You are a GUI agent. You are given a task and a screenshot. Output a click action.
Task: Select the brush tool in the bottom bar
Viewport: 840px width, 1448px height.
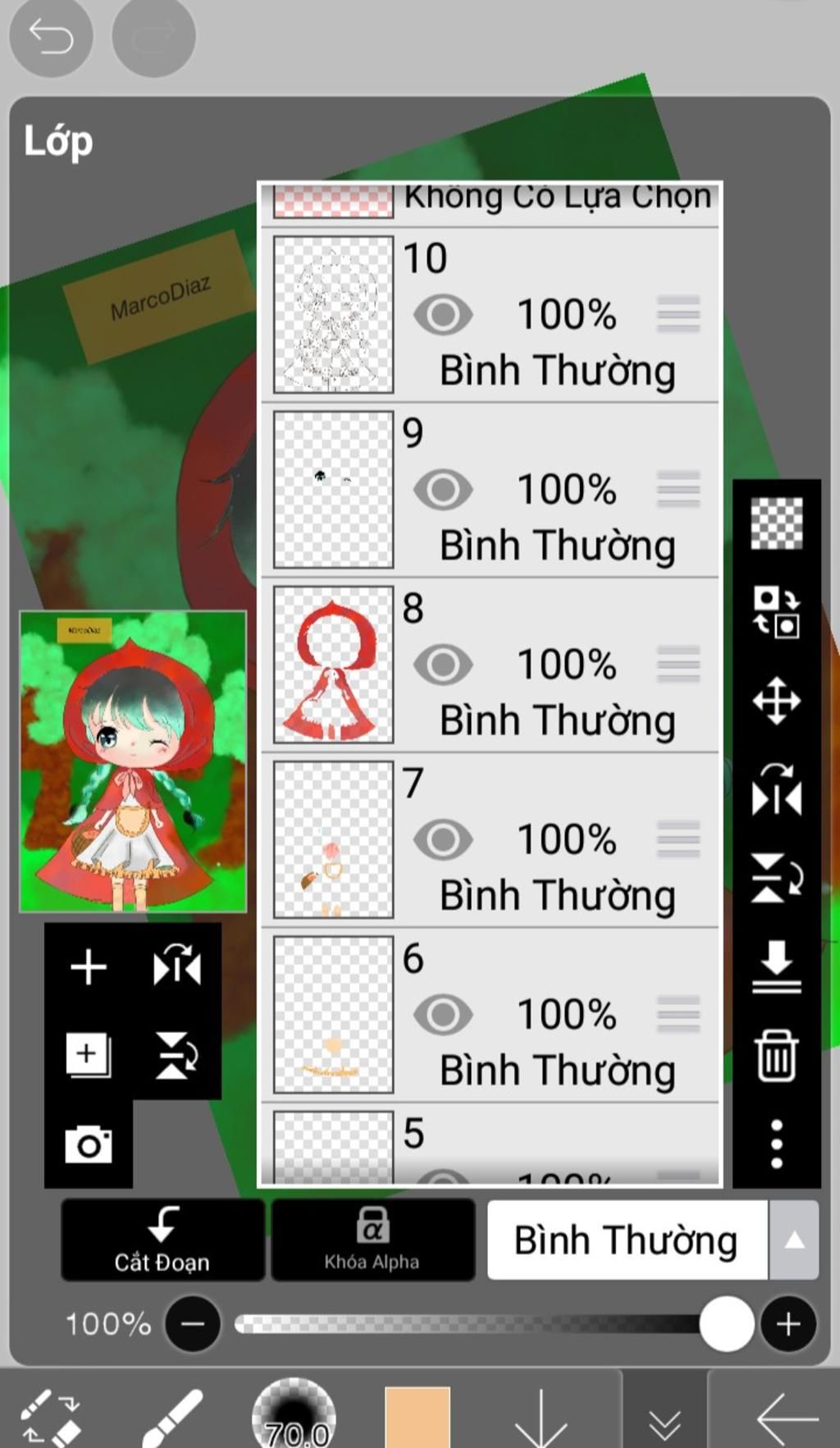tap(172, 1417)
